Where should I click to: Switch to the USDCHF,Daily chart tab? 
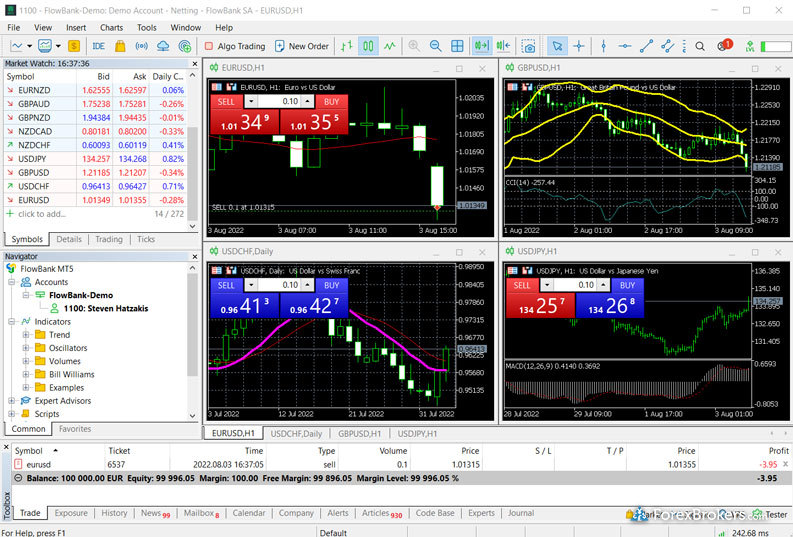(296, 434)
